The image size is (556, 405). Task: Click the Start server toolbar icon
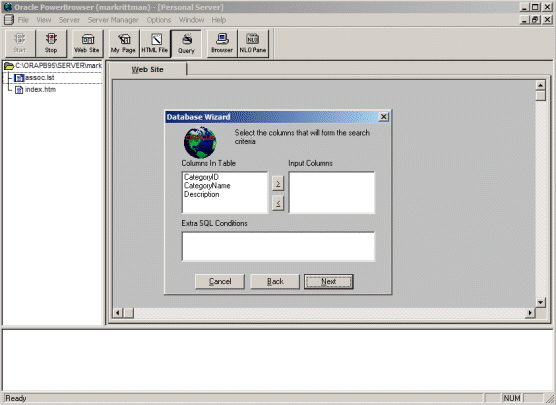click(x=20, y=43)
